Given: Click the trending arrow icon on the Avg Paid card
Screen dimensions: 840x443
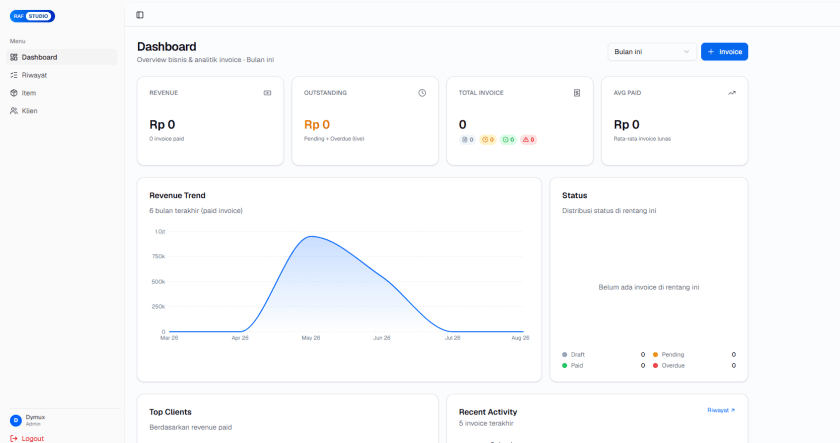Looking at the screenshot, I should pos(732,93).
